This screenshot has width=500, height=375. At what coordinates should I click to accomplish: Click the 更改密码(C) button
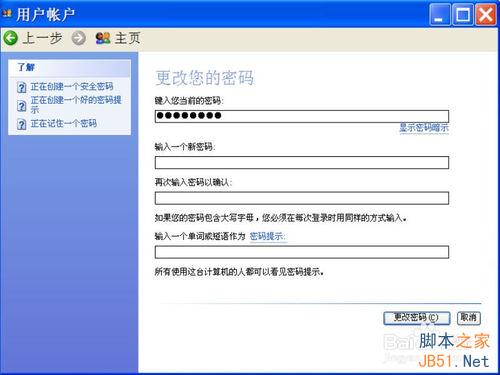417,318
